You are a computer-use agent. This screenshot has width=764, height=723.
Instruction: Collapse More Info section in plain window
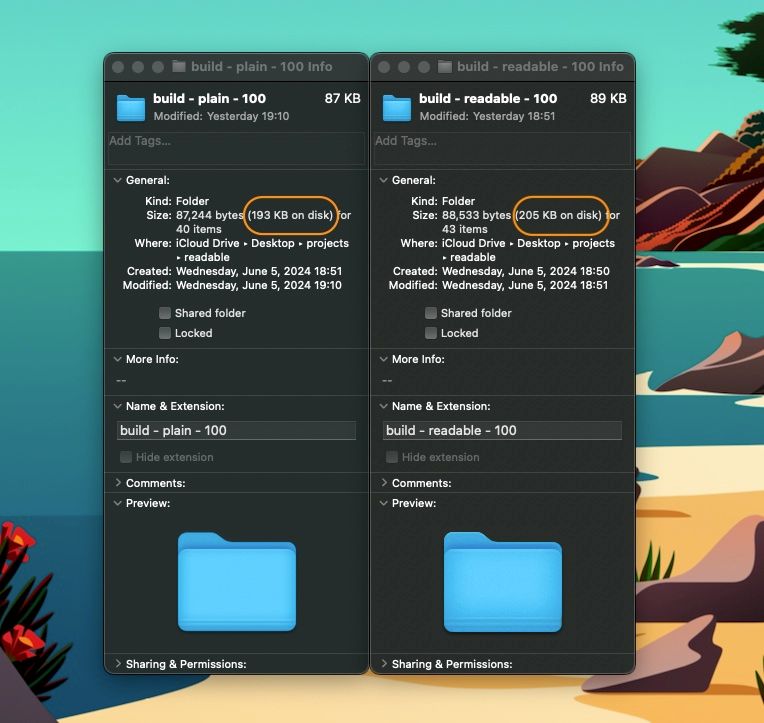[x=117, y=359]
